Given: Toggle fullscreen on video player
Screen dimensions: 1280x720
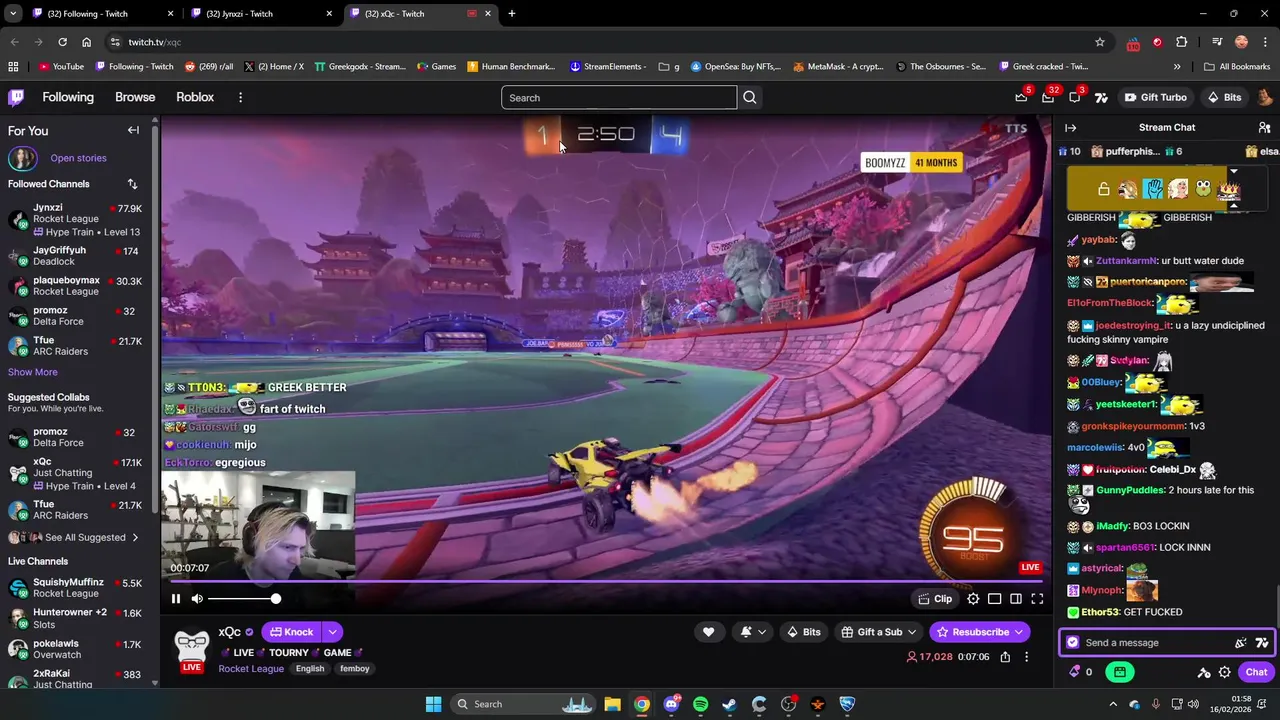Looking at the screenshot, I should point(1037,599).
